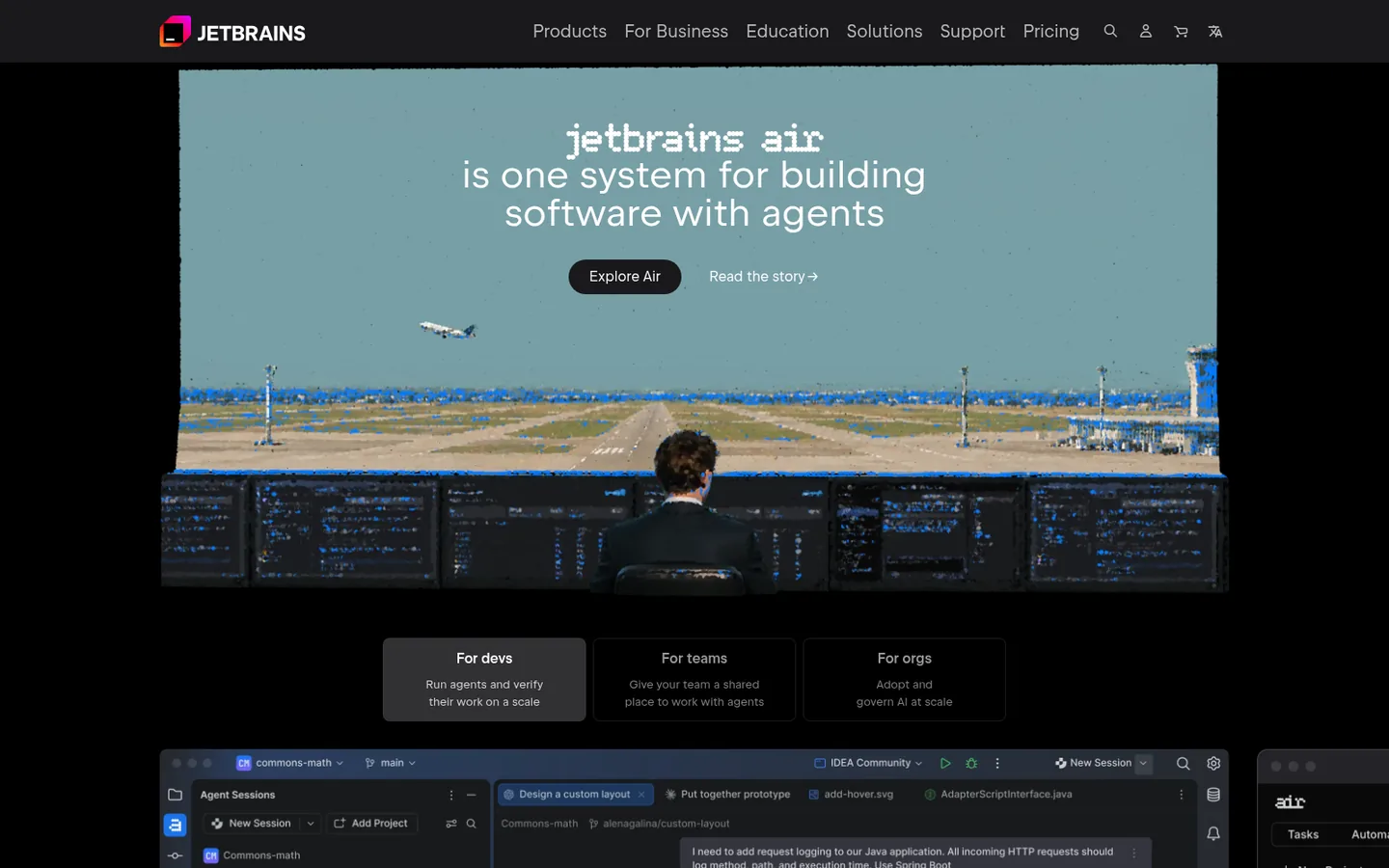This screenshot has height=868, width=1389.
Task: Open the For Business menu
Action: 676,31
